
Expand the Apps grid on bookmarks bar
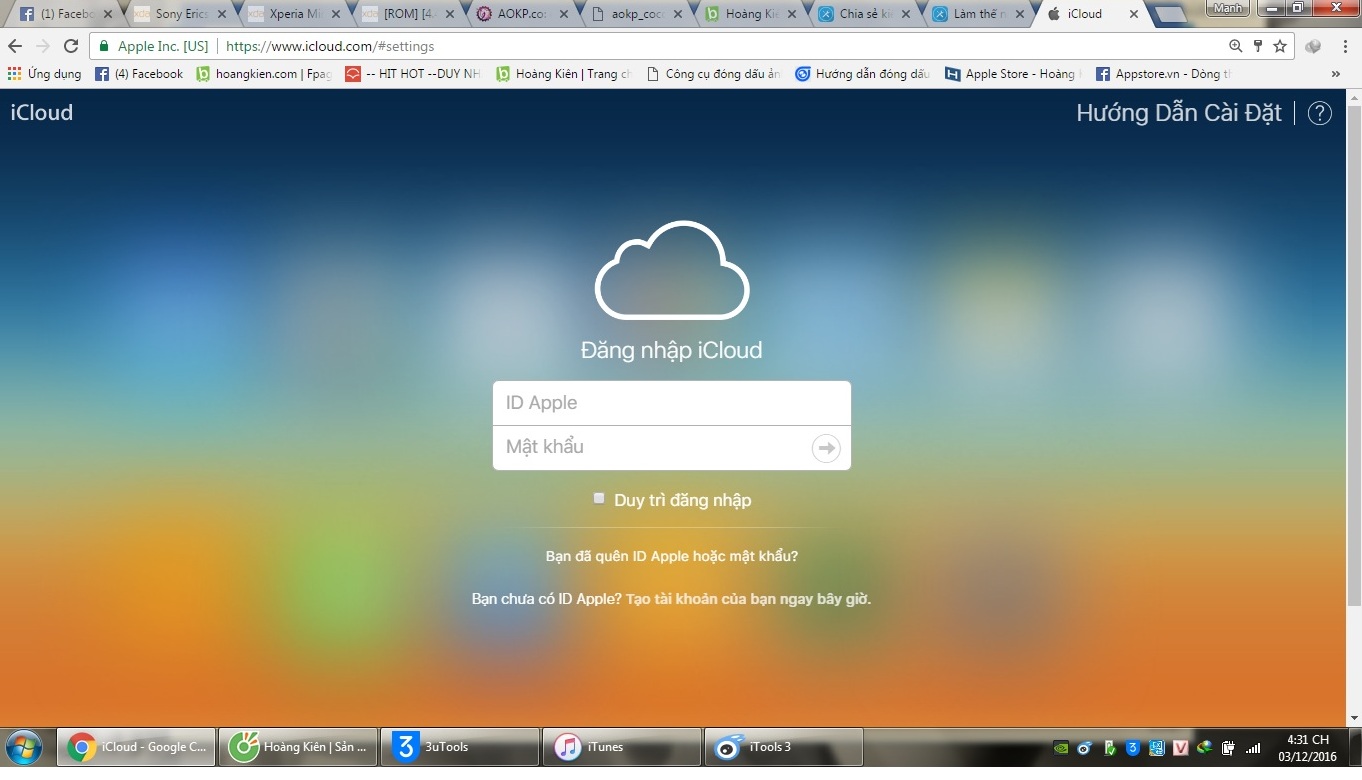(14, 73)
